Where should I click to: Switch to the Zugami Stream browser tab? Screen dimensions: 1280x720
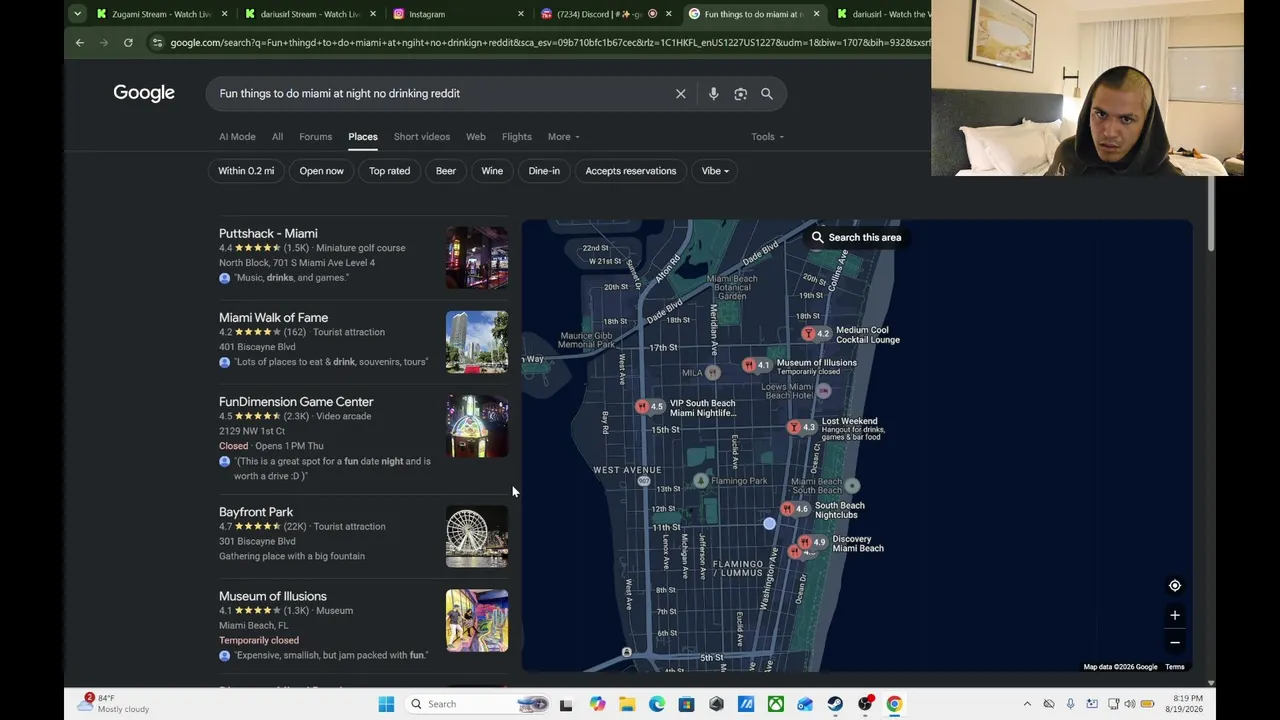click(161, 14)
